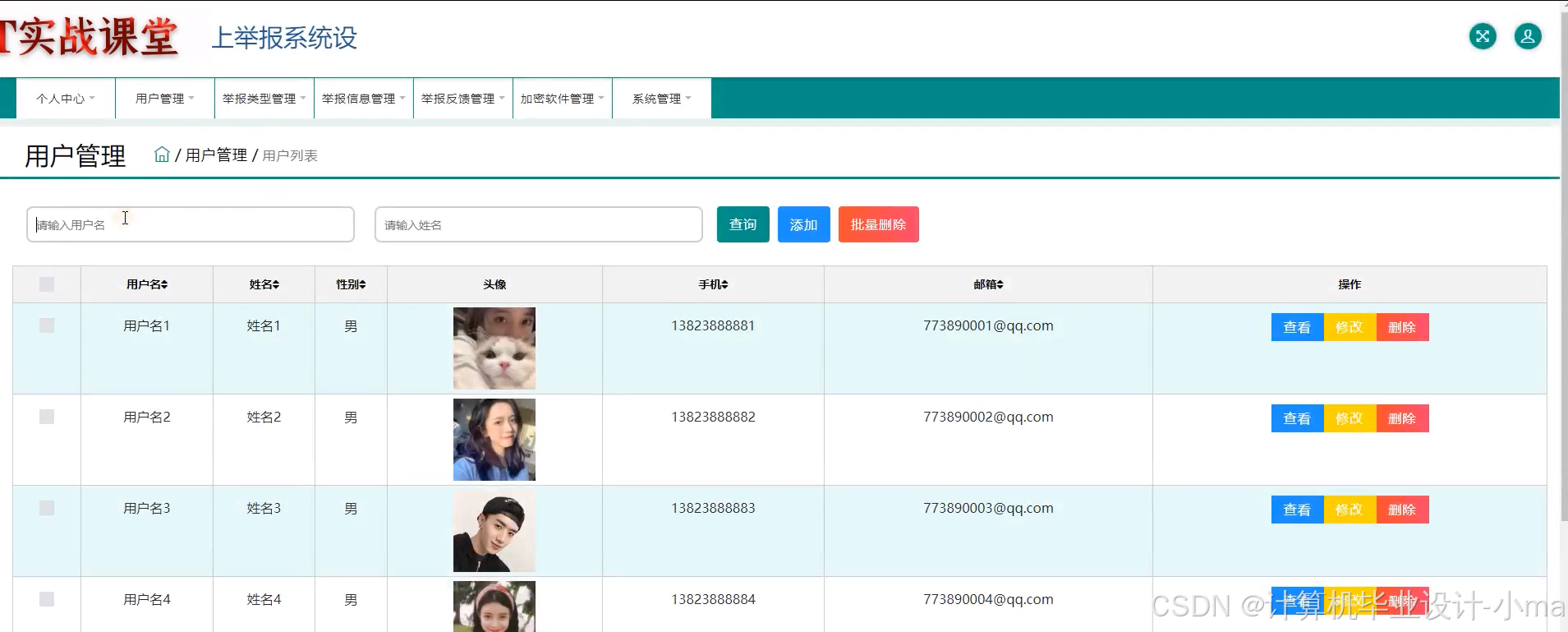The height and width of the screenshot is (632, 1568).
Task: Delete 用户名3 using 删除 button
Action: [x=1403, y=510]
